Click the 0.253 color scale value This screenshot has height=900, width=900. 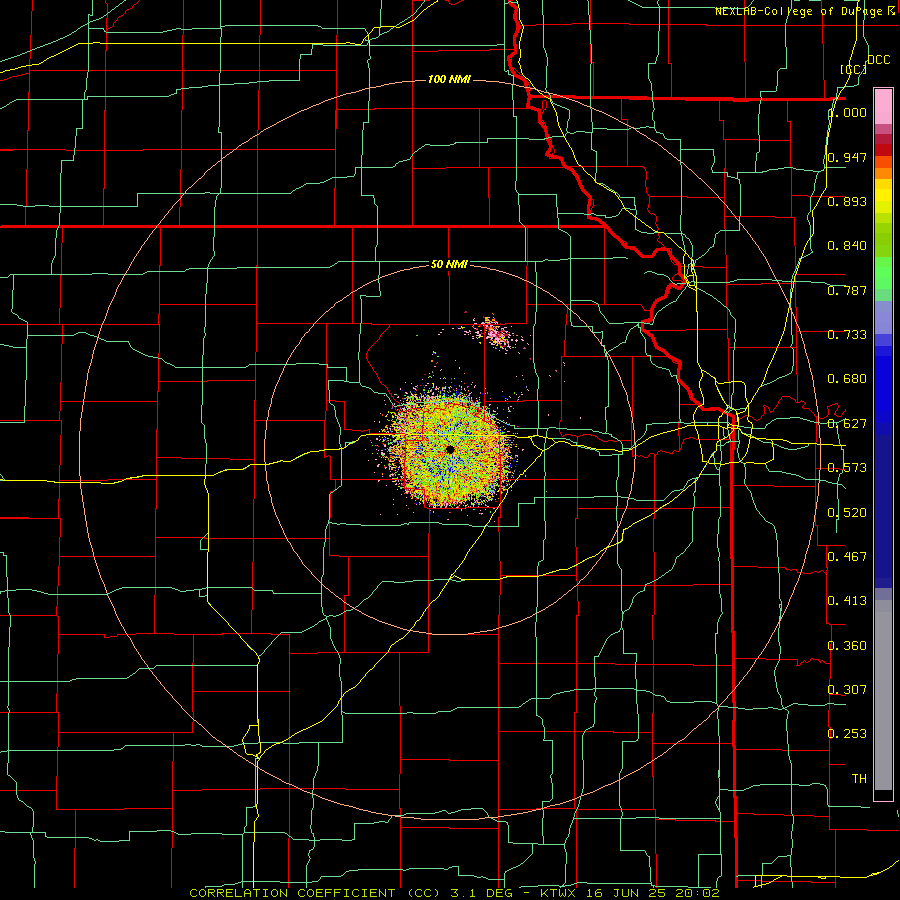pos(847,734)
